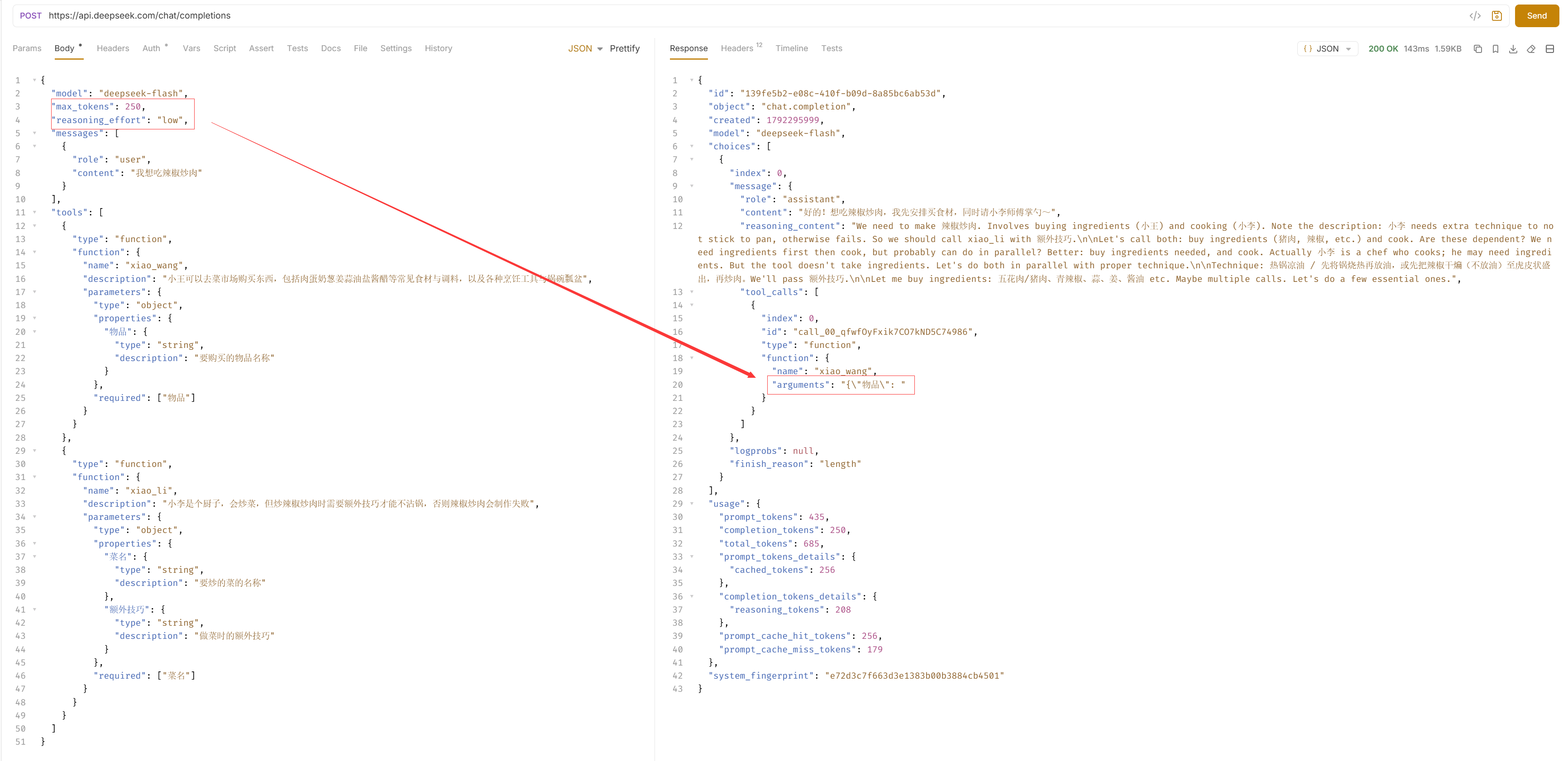This screenshot has width=1568, height=761.
Task: Click the 200 OK status label
Action: pyautogui.click(x=1383, y=49)
